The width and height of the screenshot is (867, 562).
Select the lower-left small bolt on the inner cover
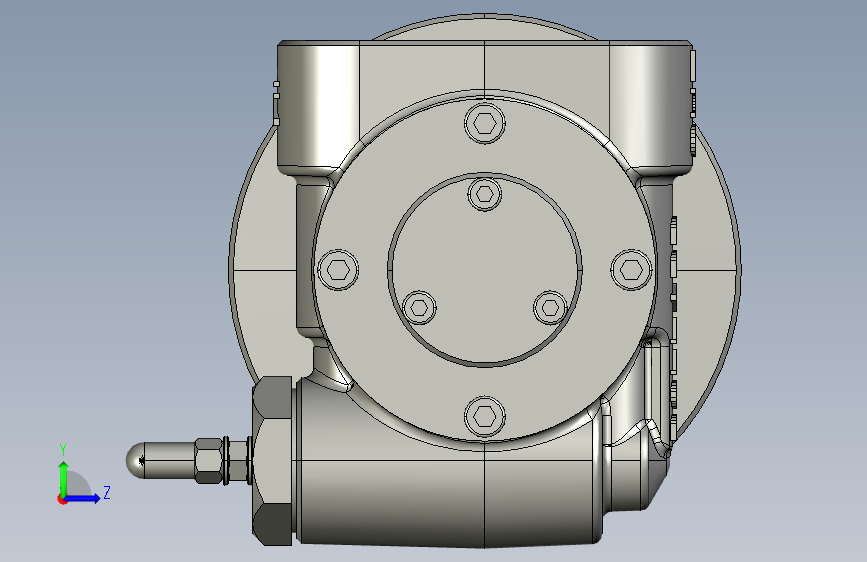click(x=420, y=307)
